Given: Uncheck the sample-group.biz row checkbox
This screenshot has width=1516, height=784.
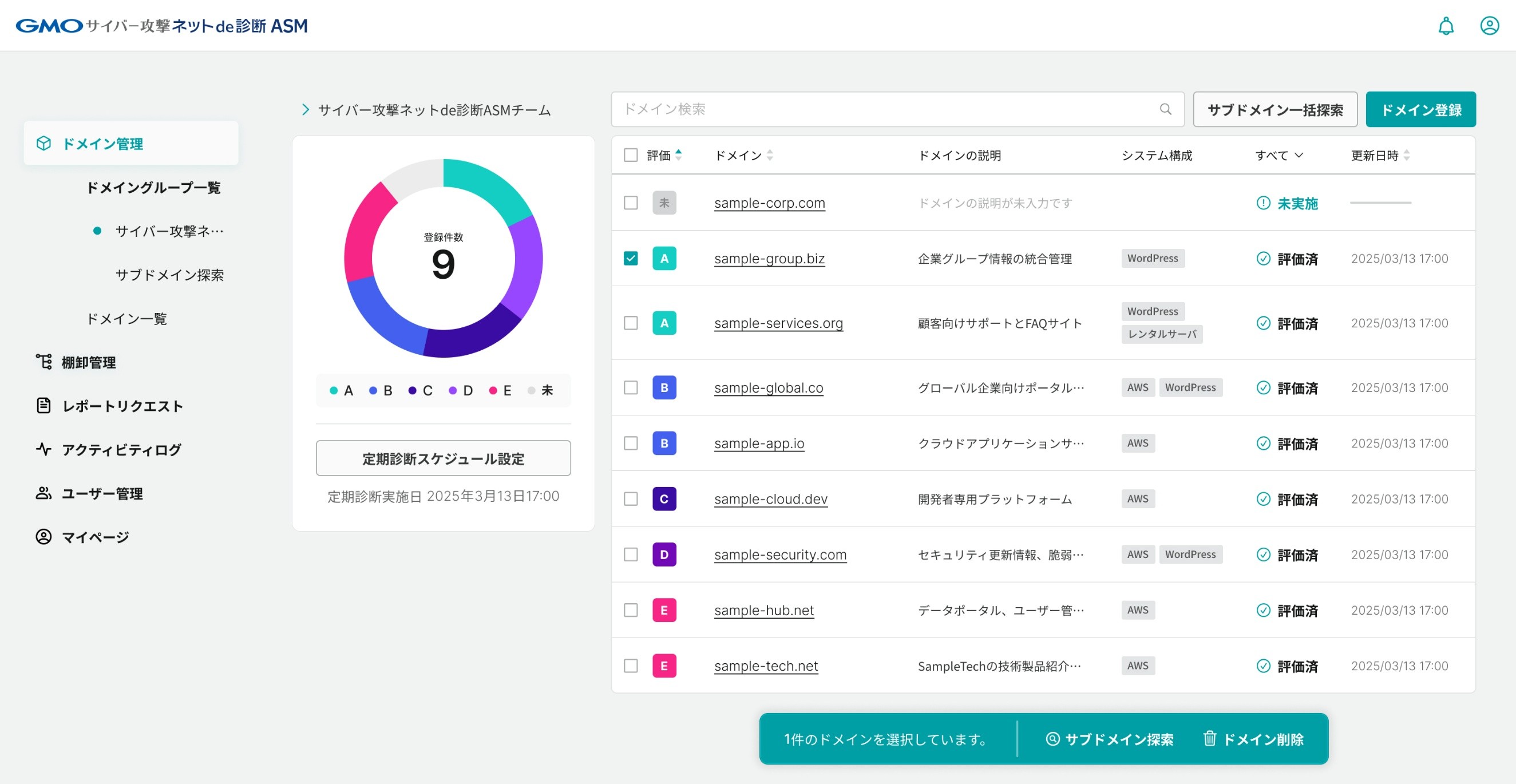Looking at the screenshot, I should (x=630, y=259).
